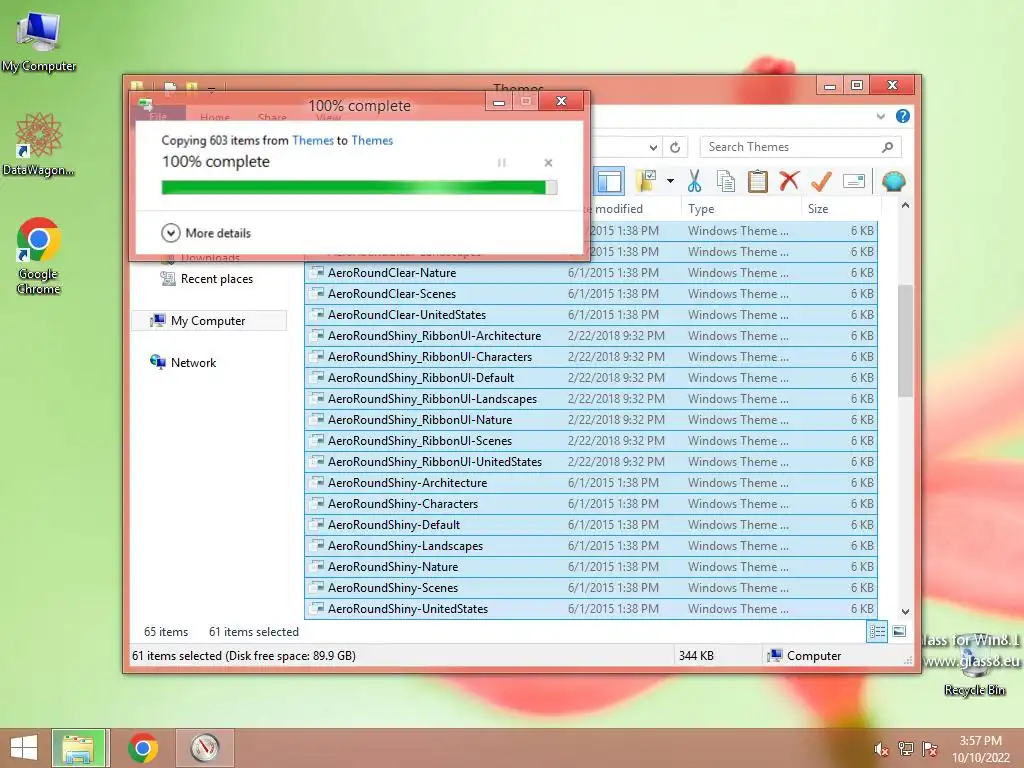Click the blue Help question mark icon
Image resolution: width=1024 pixels, height=768 pixels.
point(903,116)
